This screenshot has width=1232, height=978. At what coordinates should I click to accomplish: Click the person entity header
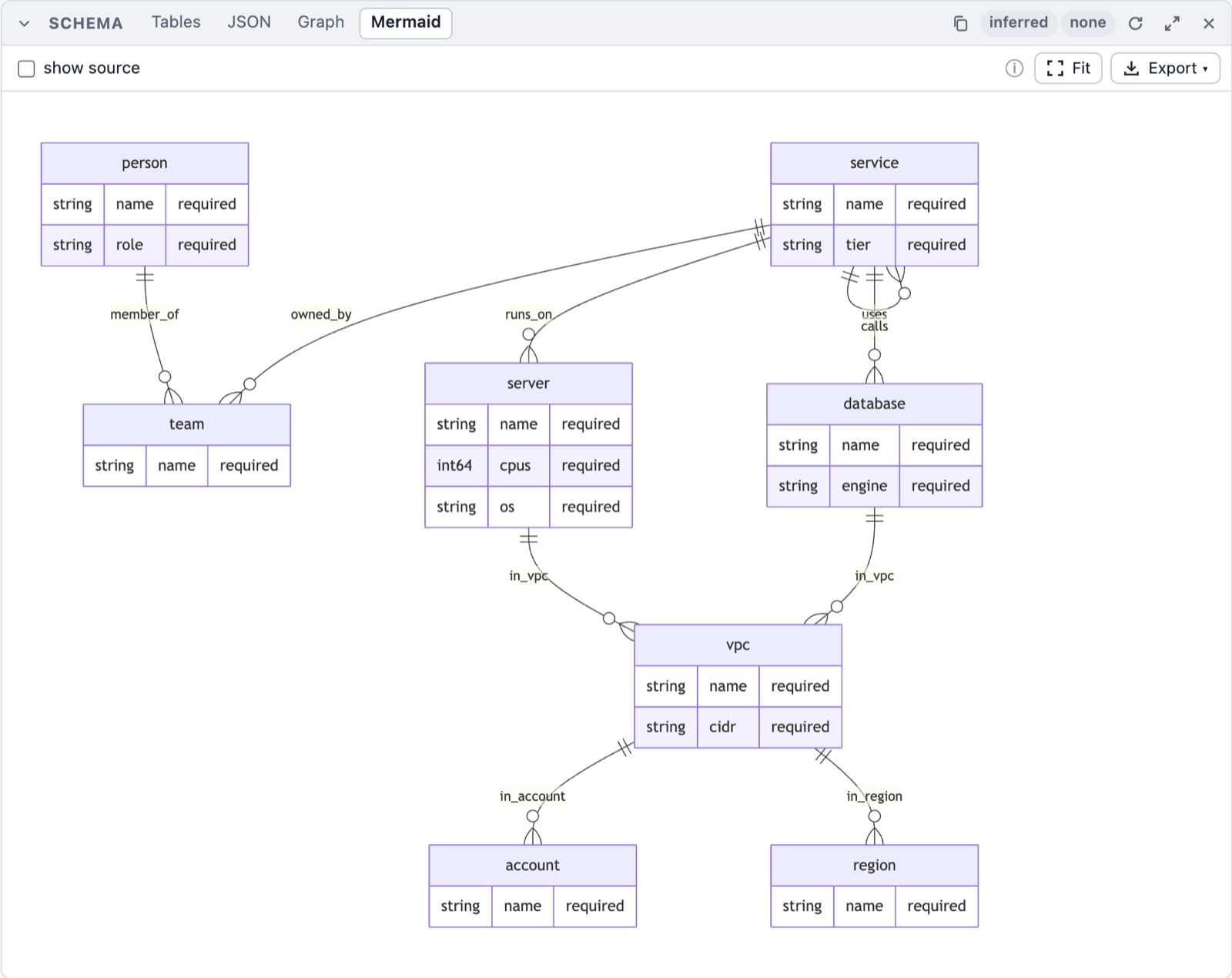coord(145,163)
